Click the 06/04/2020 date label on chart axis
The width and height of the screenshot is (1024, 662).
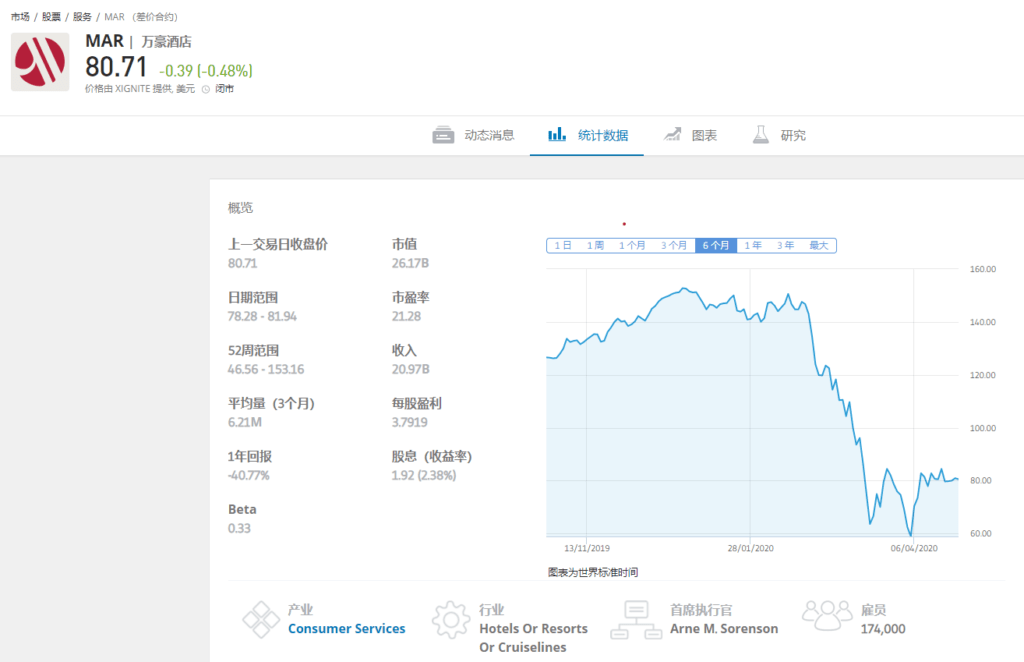pos(914,548)
